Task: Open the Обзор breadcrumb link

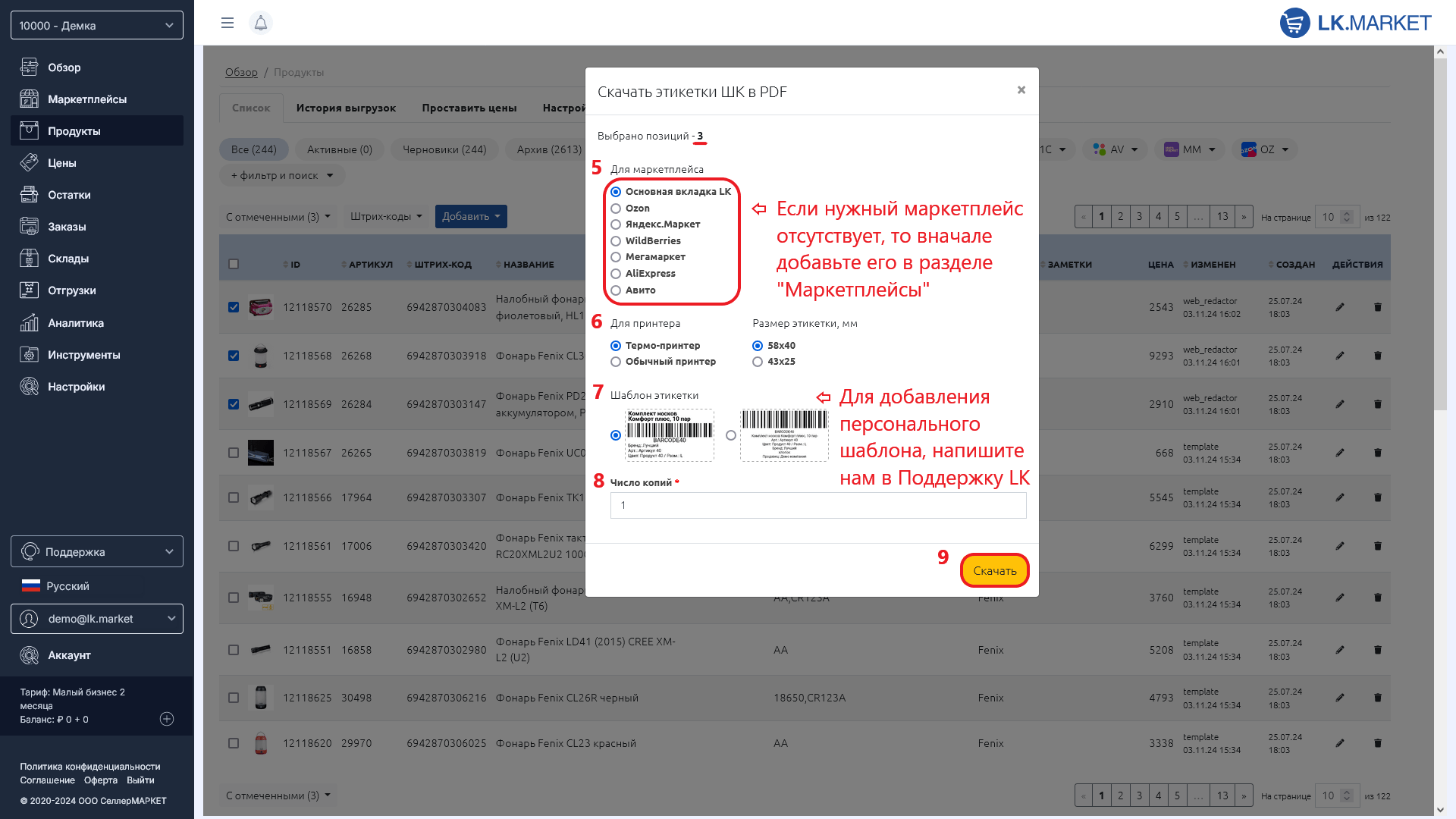Action: pos(241,72)
